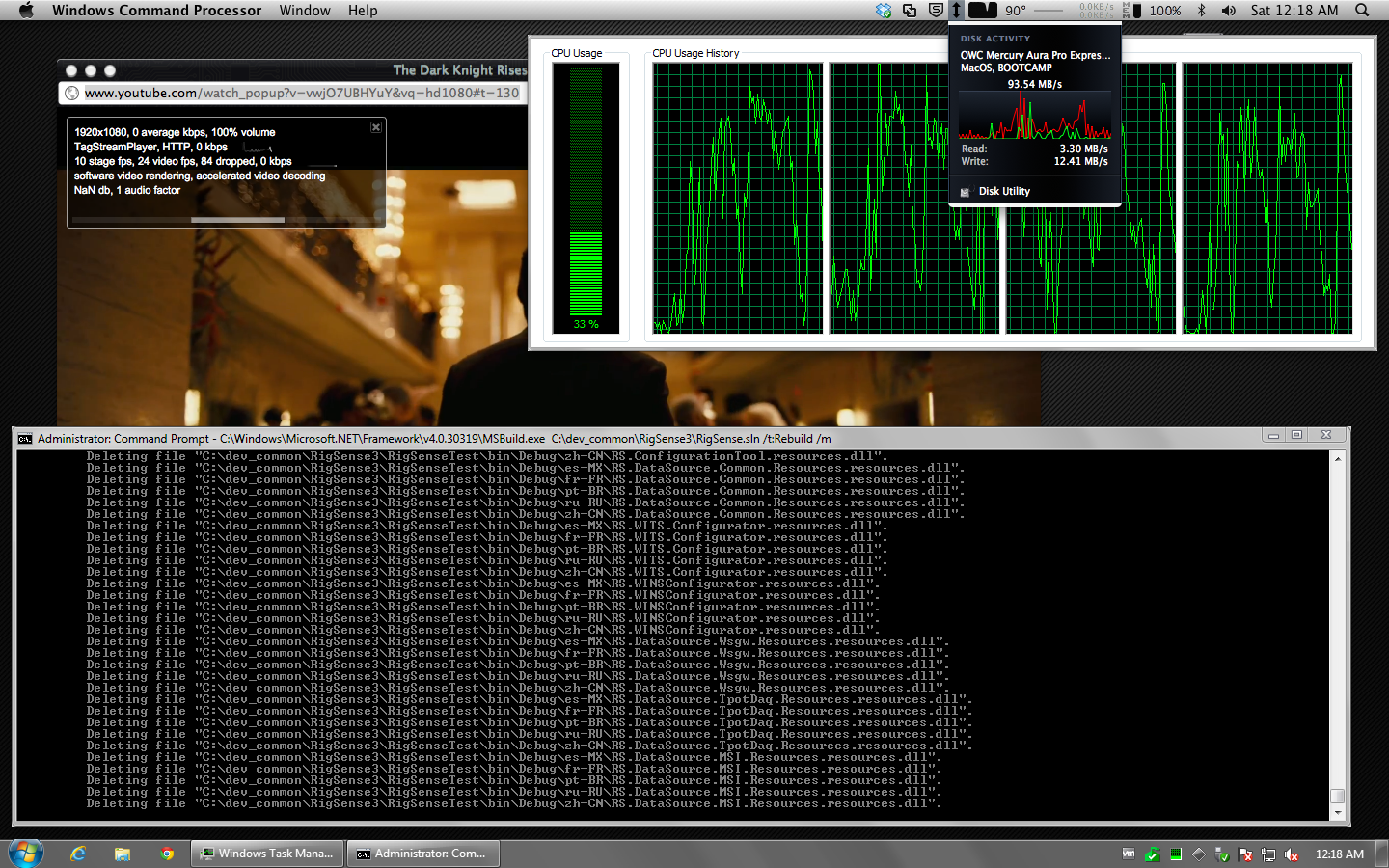
Task: Click Safely Remove Hardware tray icon
Action: 1222,854
